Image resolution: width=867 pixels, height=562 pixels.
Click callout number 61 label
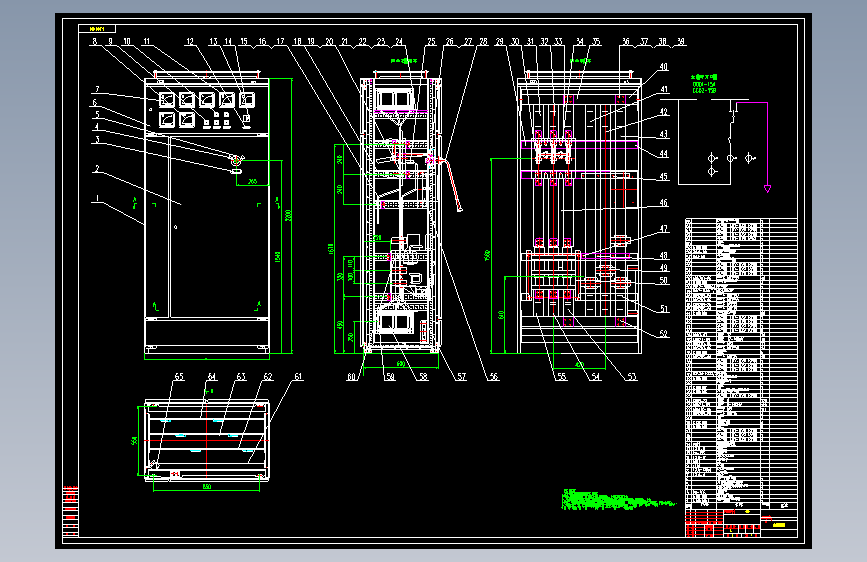[x=298, y=377]
